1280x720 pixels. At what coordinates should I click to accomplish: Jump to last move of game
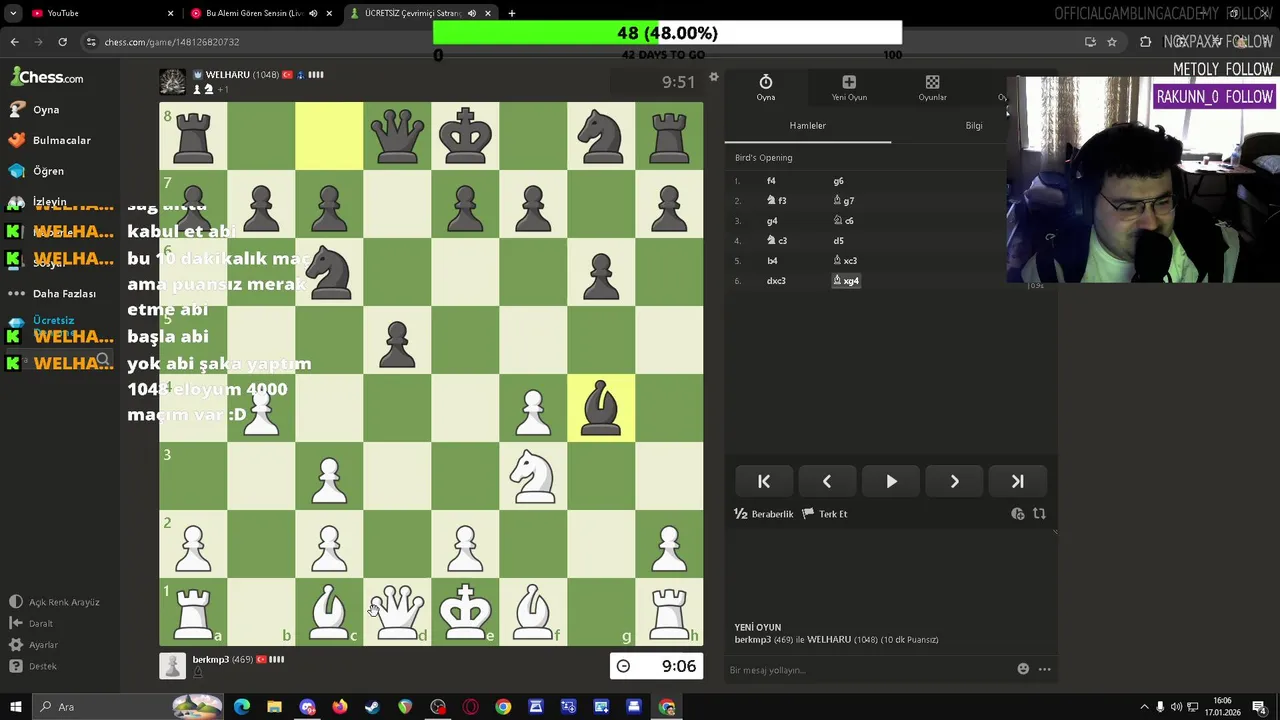click(x=1017, y=482)
